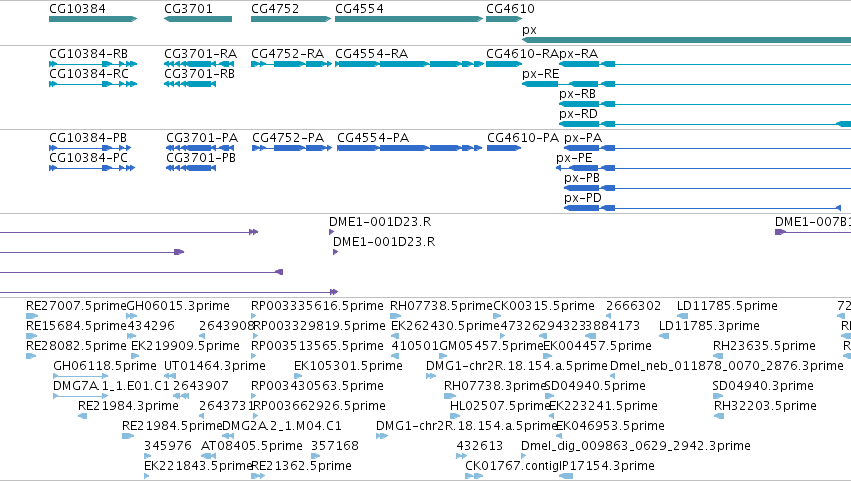This screenshot has width=851, height=481.
Task: Click the RE21984.3prime EST label
Action: click(x=128, y=406)
